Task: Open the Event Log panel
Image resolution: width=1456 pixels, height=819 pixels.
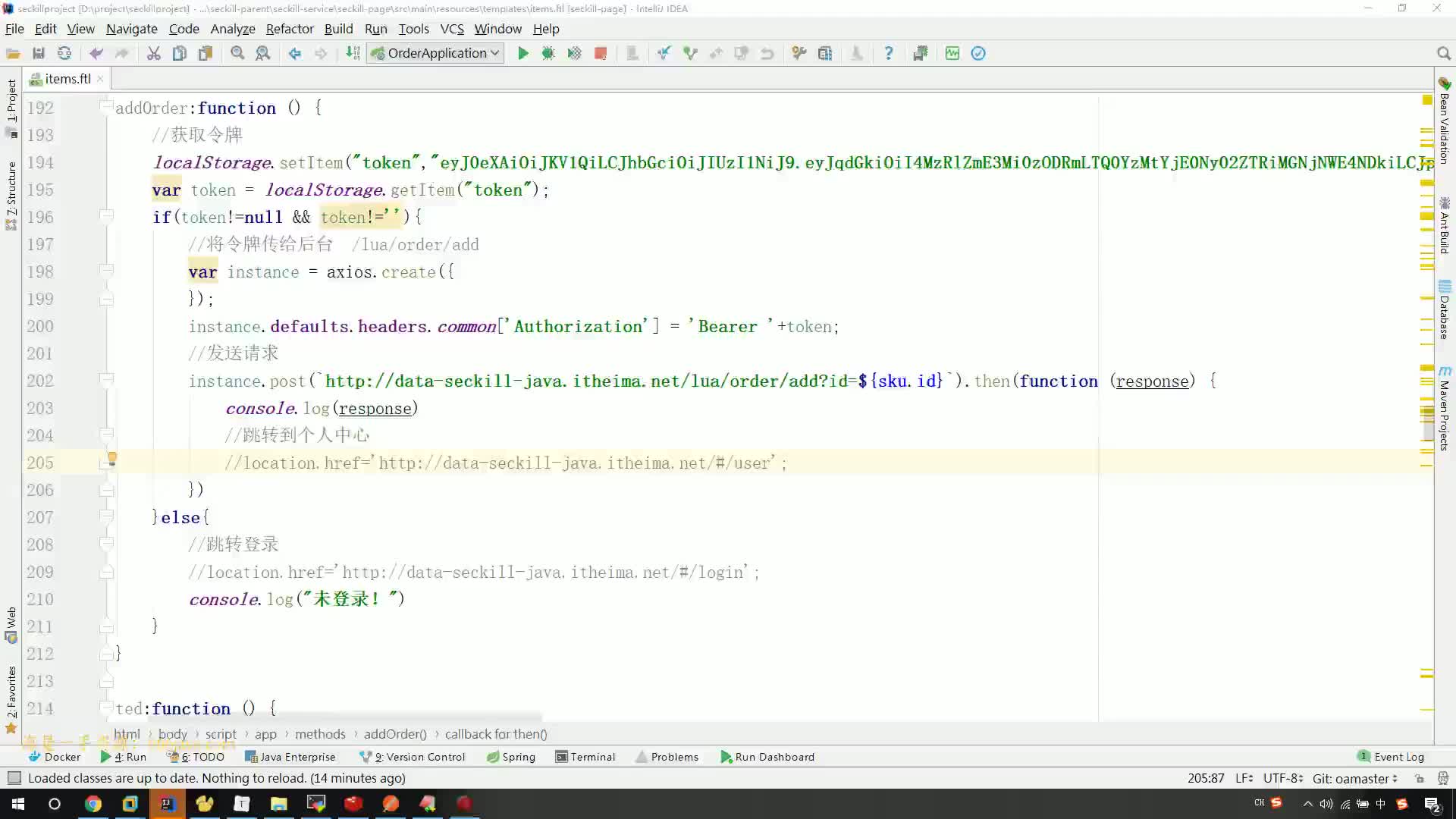Action: [x=1392, y=757]
